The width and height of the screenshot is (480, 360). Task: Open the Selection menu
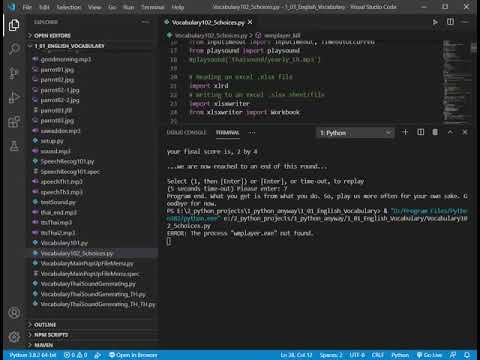click(69, 7)
